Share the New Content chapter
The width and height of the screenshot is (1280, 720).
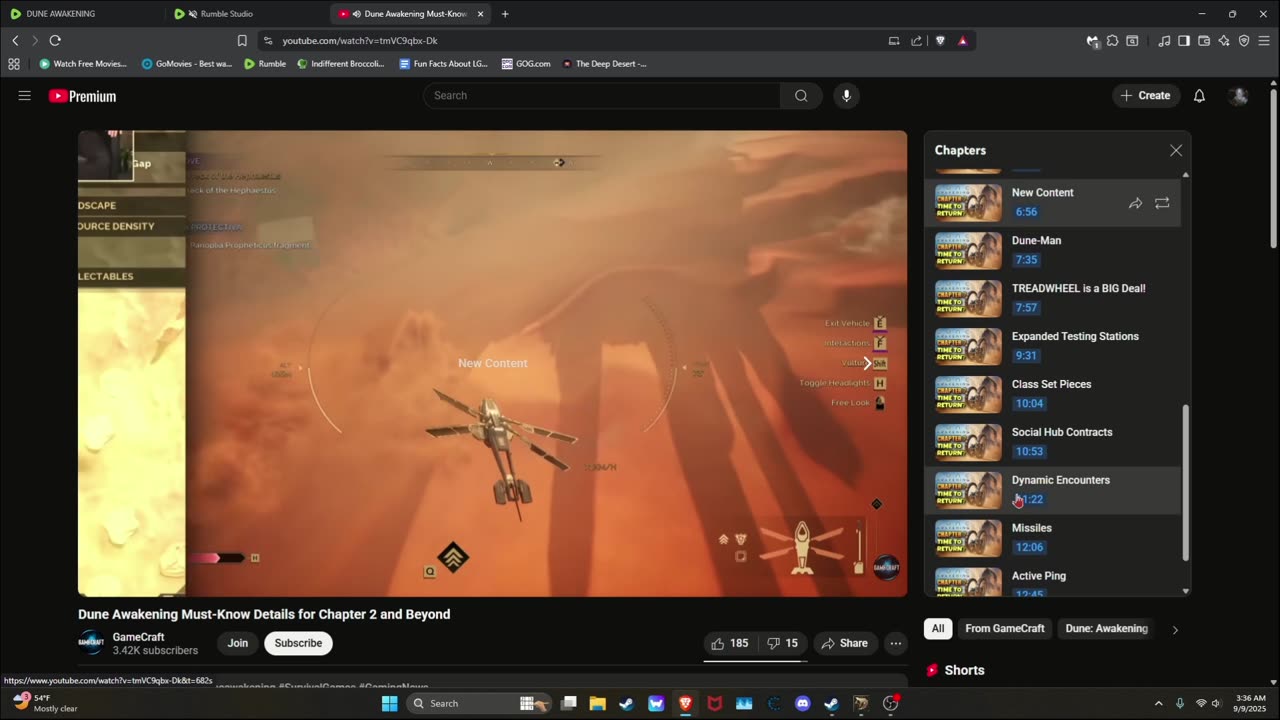[x=1135, y=203]
